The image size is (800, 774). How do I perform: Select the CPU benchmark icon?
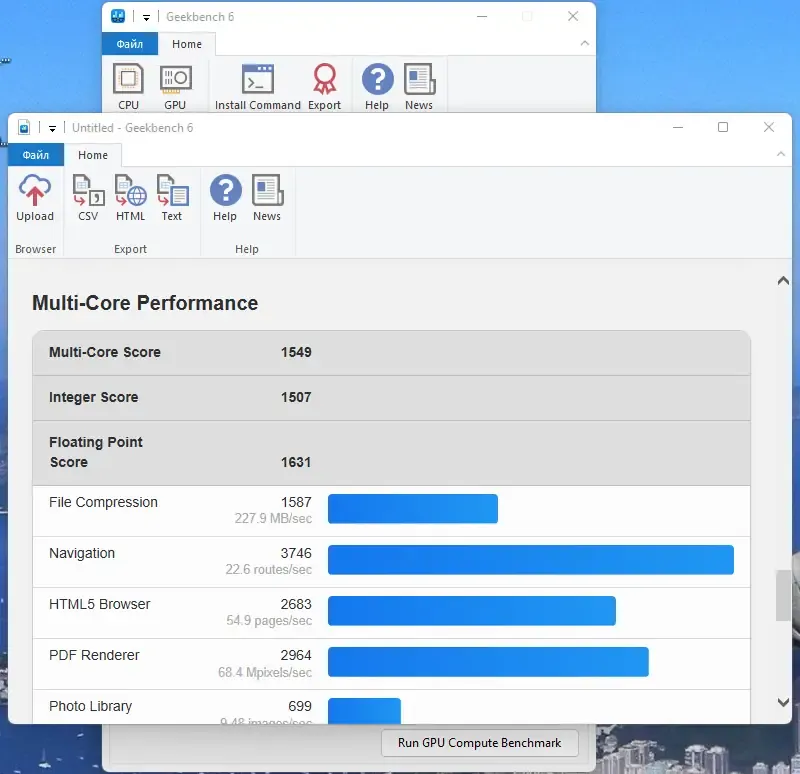[x=128, y=79]
